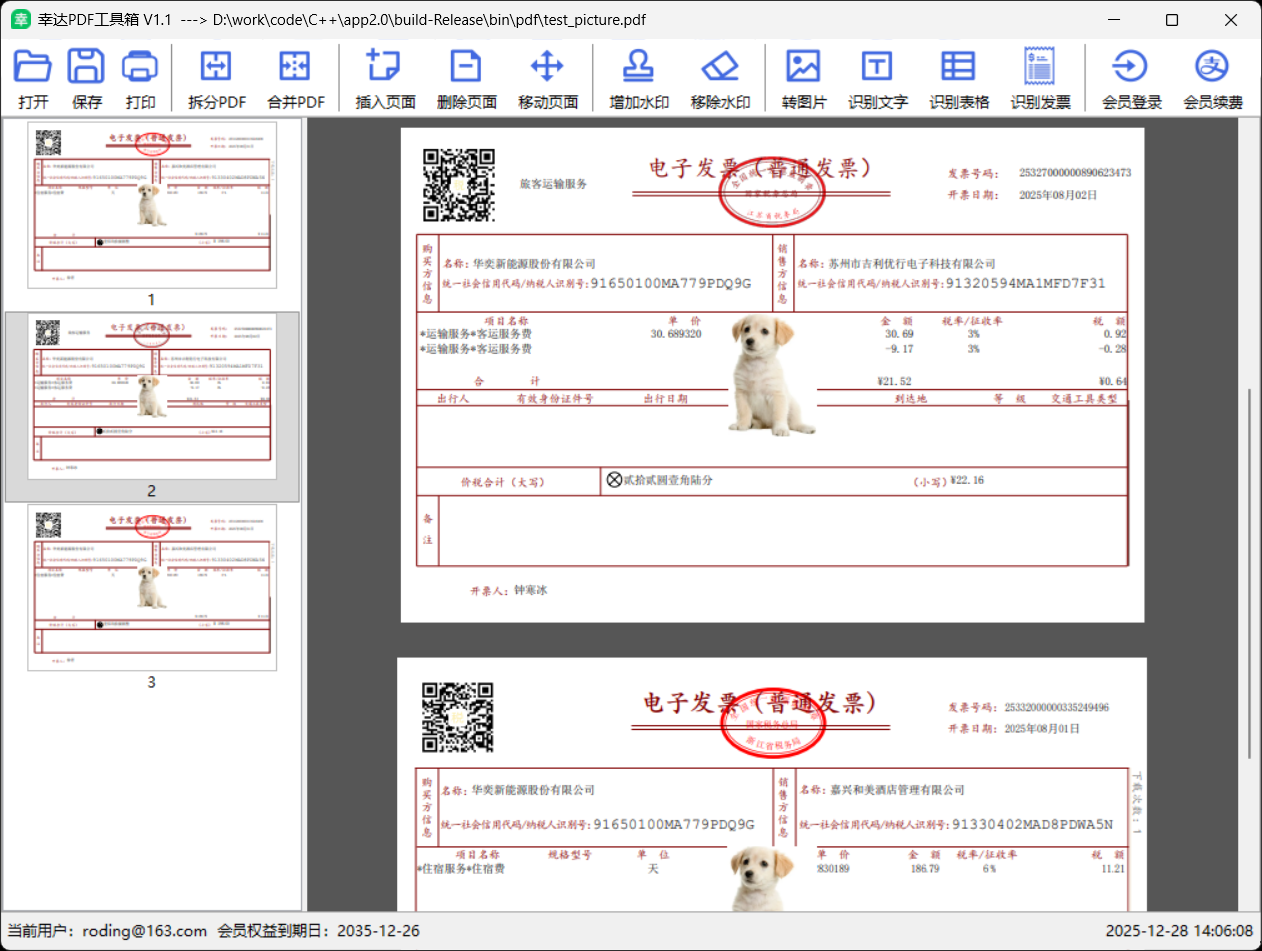Viewport: 1262px width, 951px height.
Task: Select the Split PDF (拆分PDF) tool
Action: 217,67
